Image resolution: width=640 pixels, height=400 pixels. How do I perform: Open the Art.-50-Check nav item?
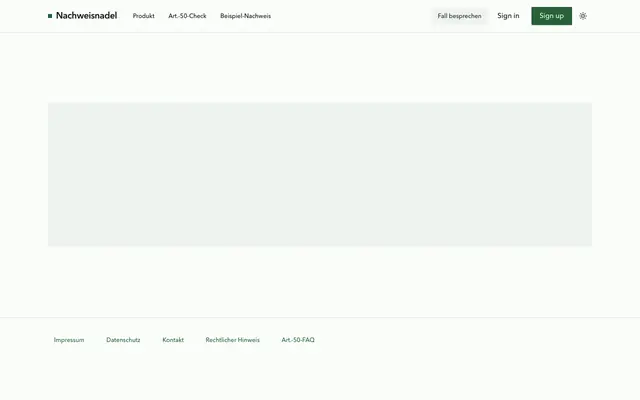187,16
